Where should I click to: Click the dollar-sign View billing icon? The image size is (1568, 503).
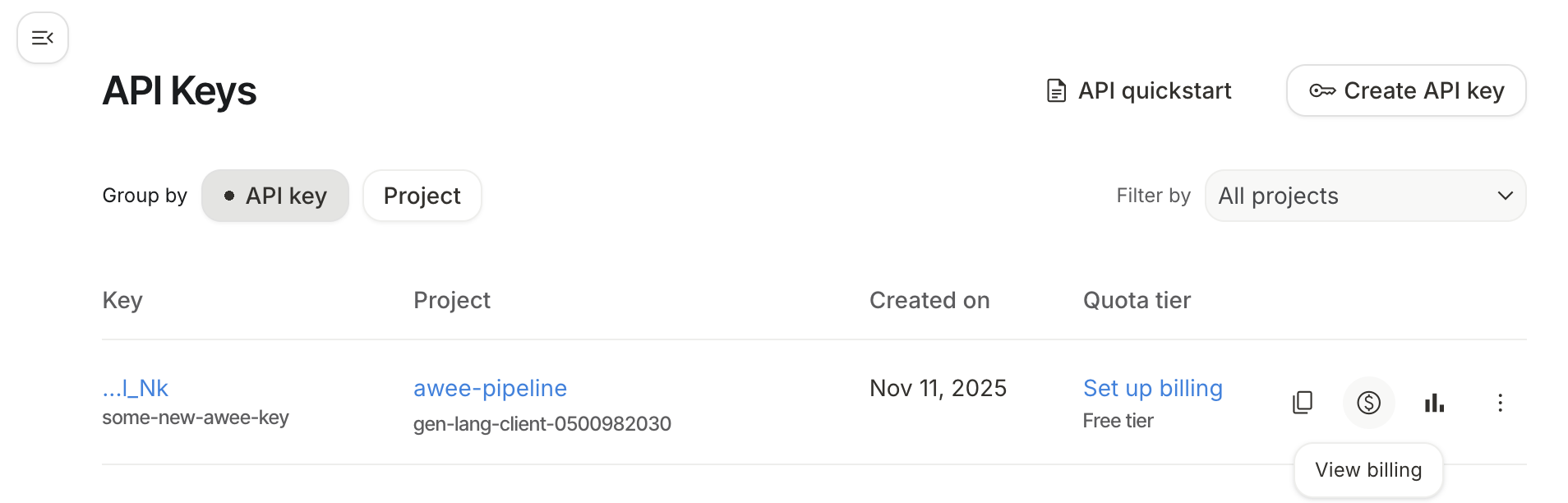click(x=1368, y=403)
